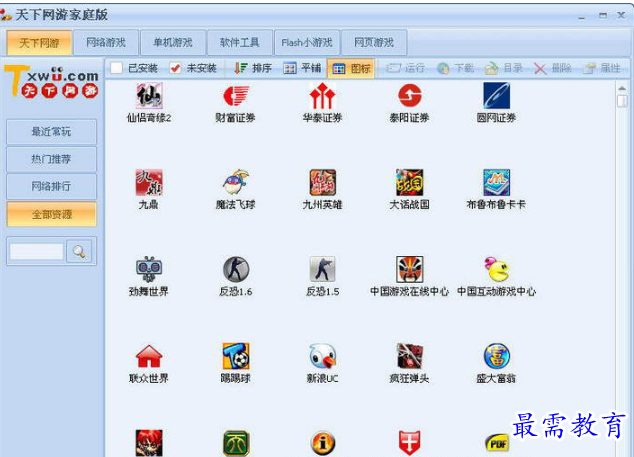Viewport: 634px width, 457px height.
Task: Click the scrollbar up arrow
Action: [622, 87]
